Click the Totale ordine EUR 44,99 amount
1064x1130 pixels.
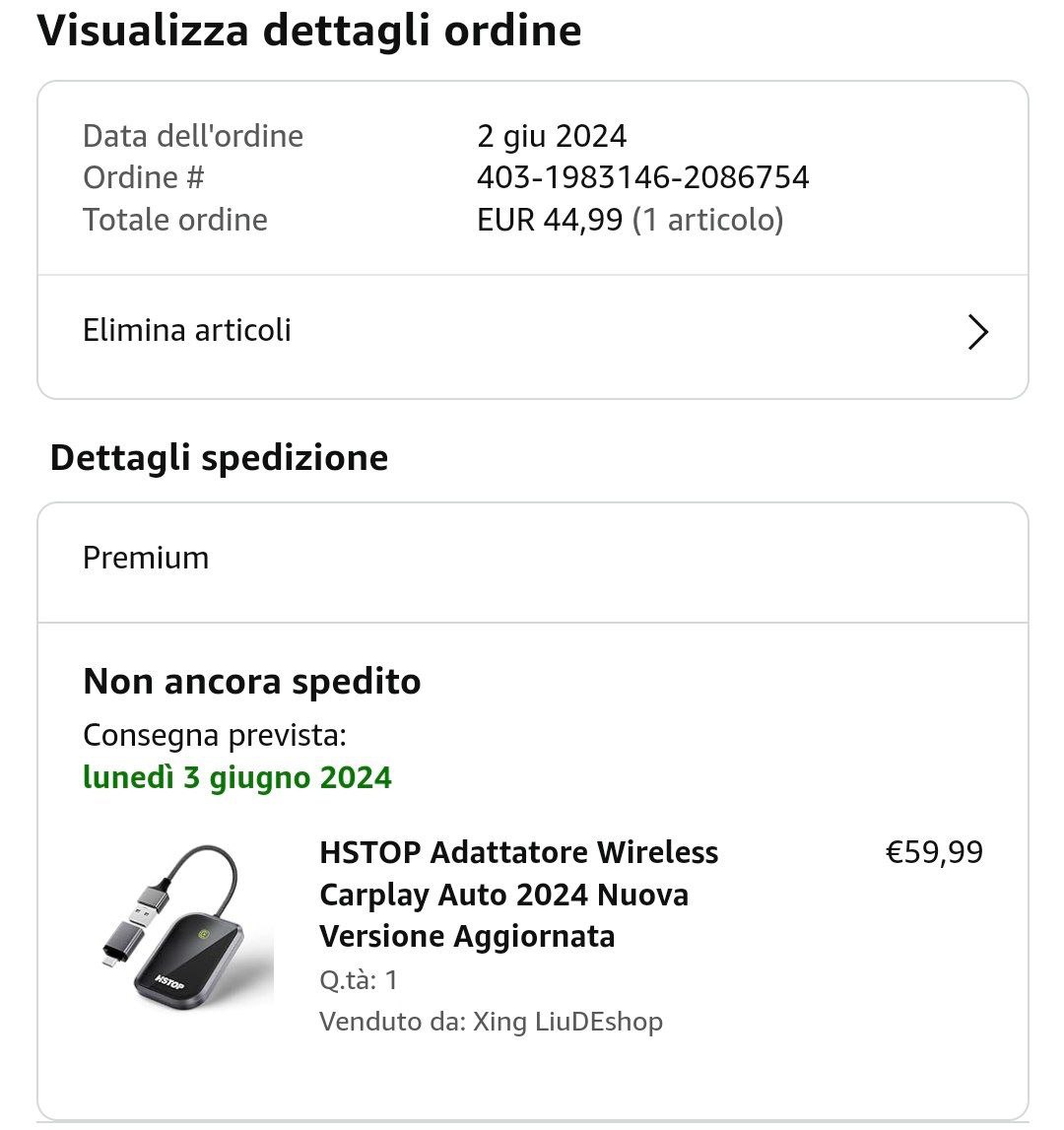point(550,219)
